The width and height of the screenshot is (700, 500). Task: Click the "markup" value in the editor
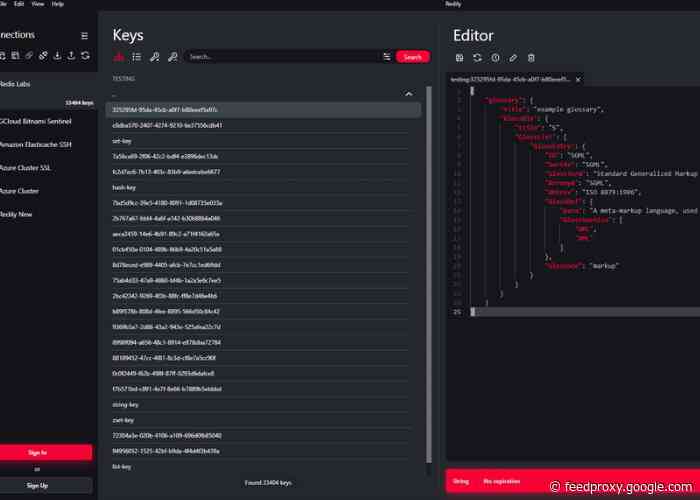pos(604,266)
